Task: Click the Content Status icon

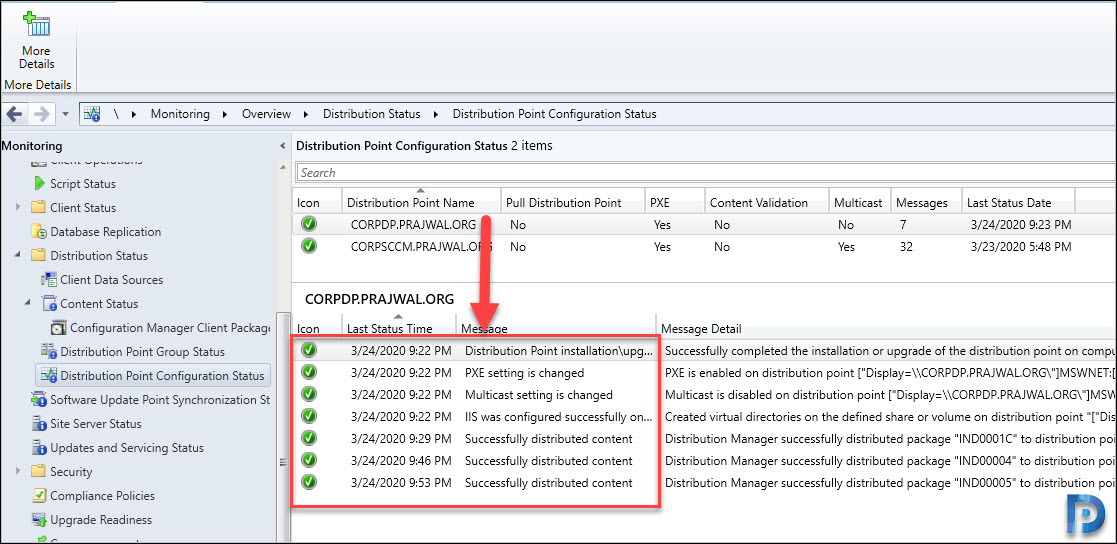Action: pos(48,304)
